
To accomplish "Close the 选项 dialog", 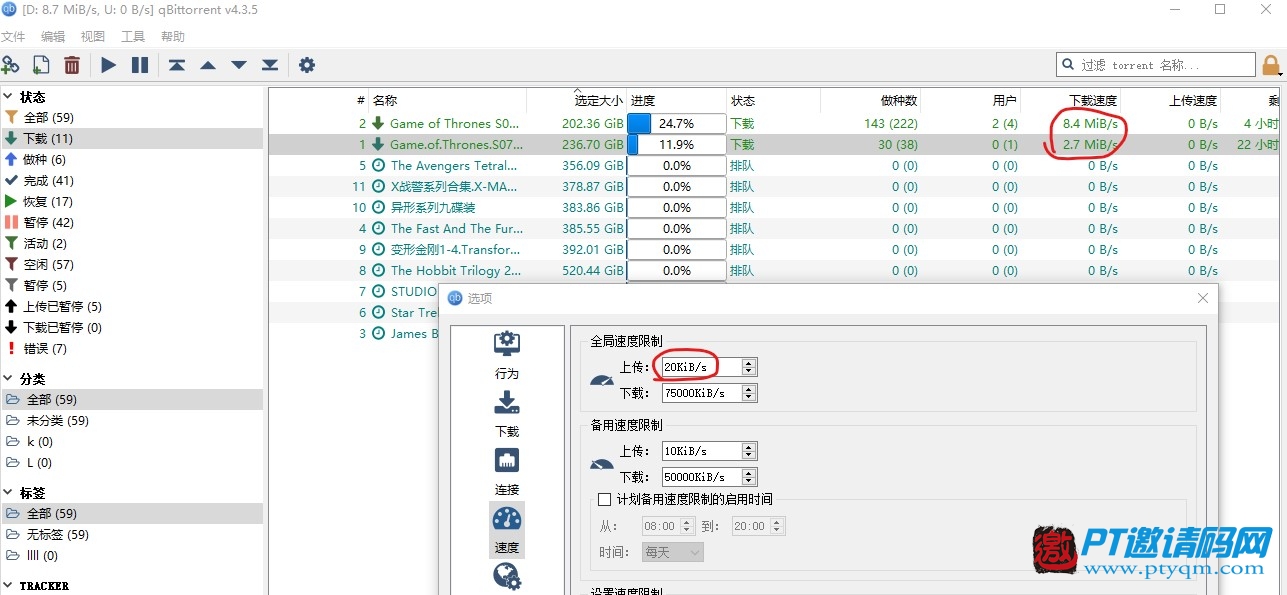I will 1203,298.
